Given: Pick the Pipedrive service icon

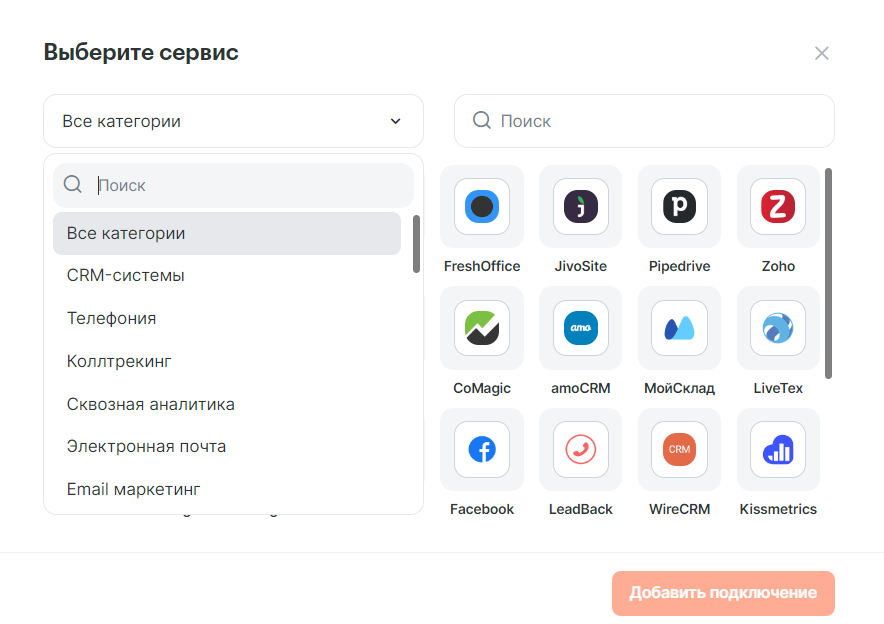Looking at the screenshot, I should 679,207.
